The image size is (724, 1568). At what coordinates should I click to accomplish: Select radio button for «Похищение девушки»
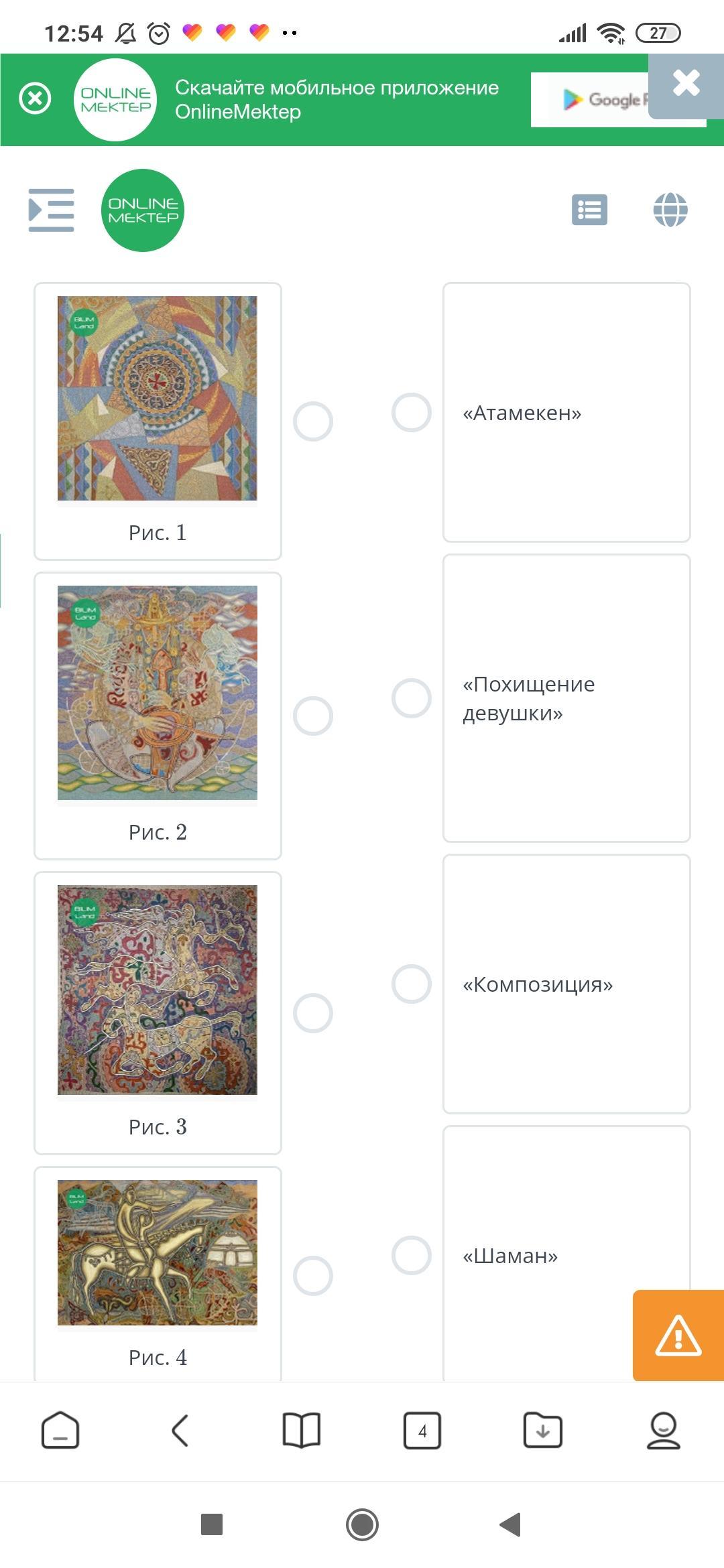pos(412,698)
